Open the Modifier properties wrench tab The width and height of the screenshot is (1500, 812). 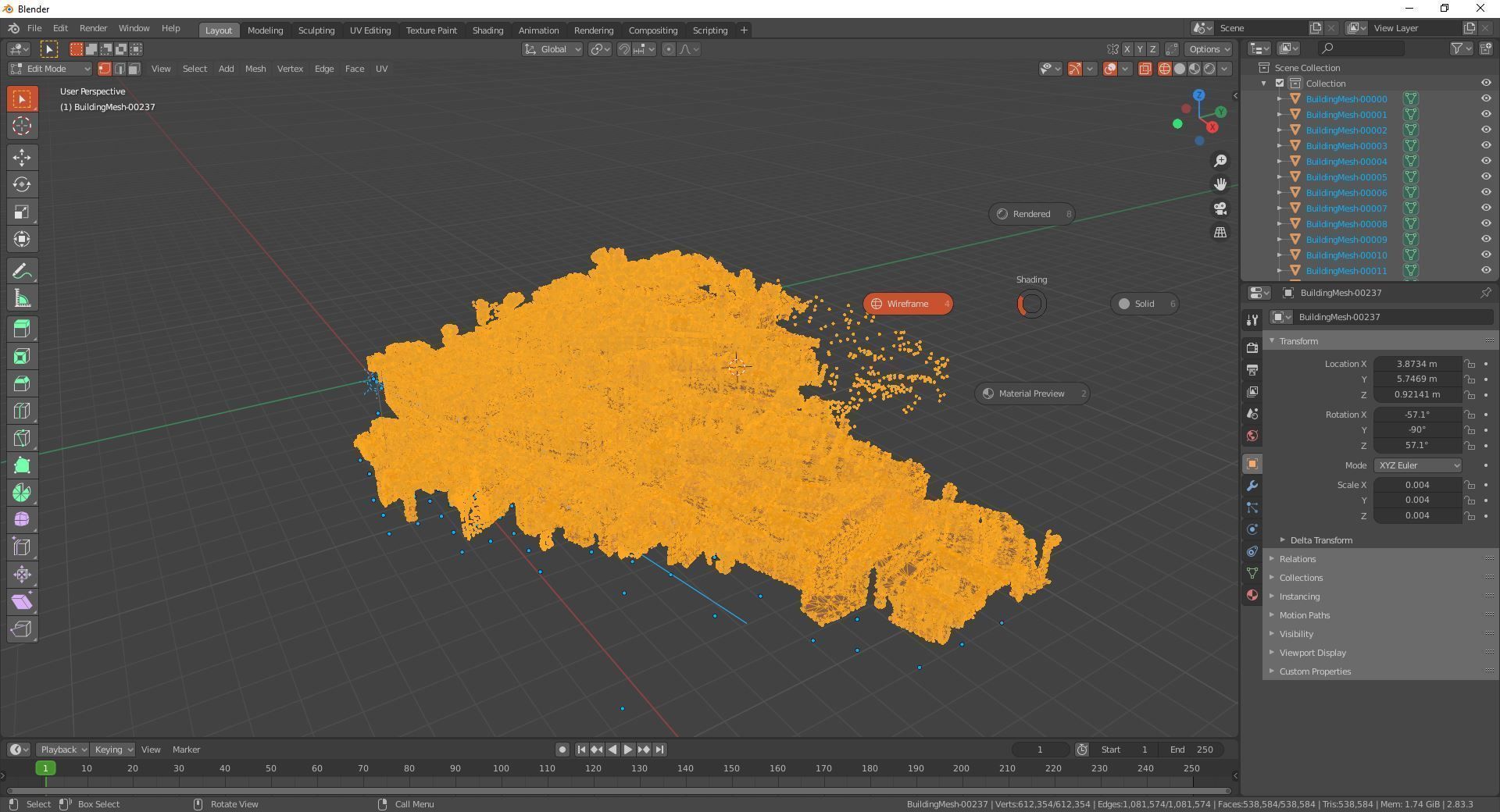(1252, 486)
